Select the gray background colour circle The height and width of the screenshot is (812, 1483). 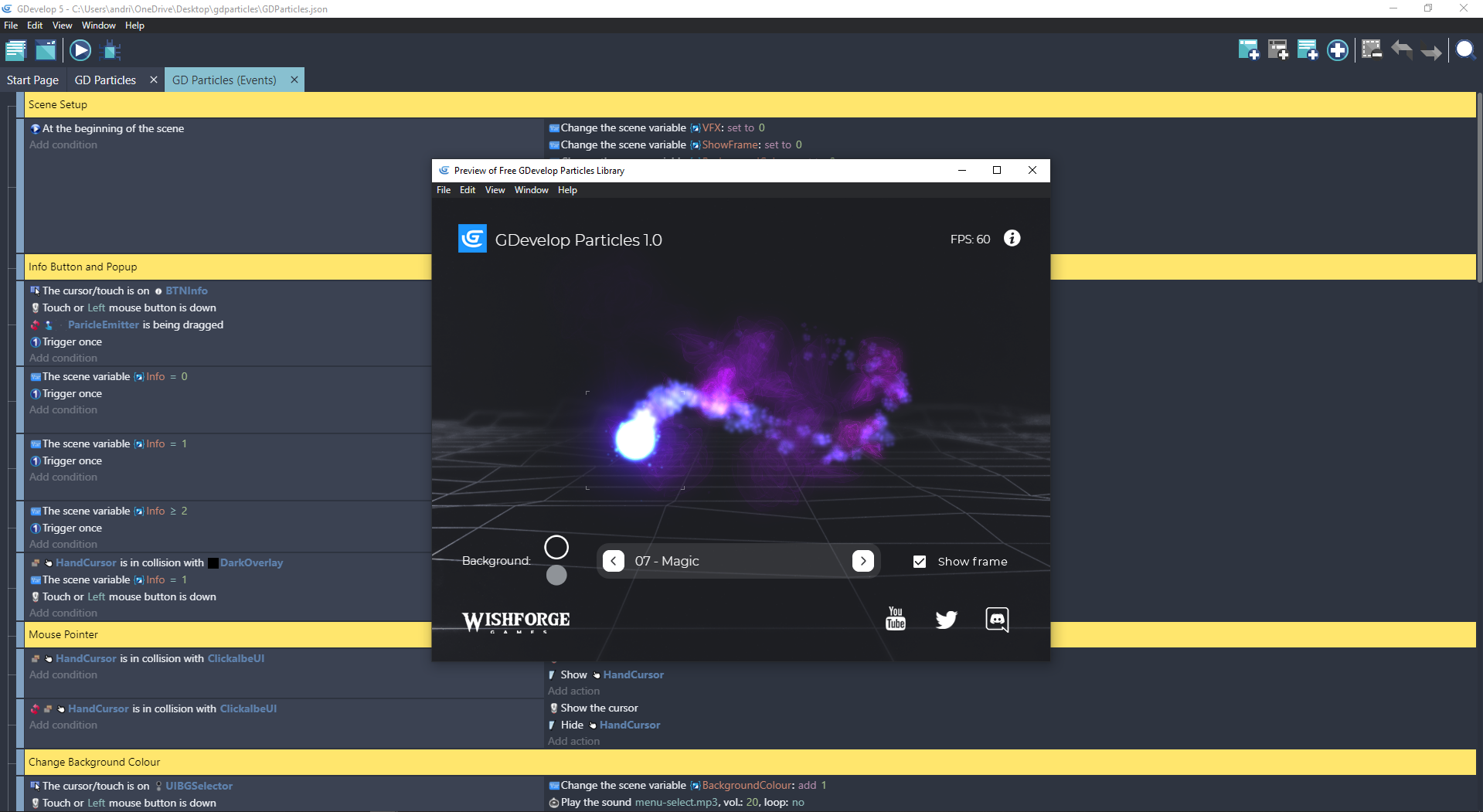pyautogui.click(x=556, y=576)
